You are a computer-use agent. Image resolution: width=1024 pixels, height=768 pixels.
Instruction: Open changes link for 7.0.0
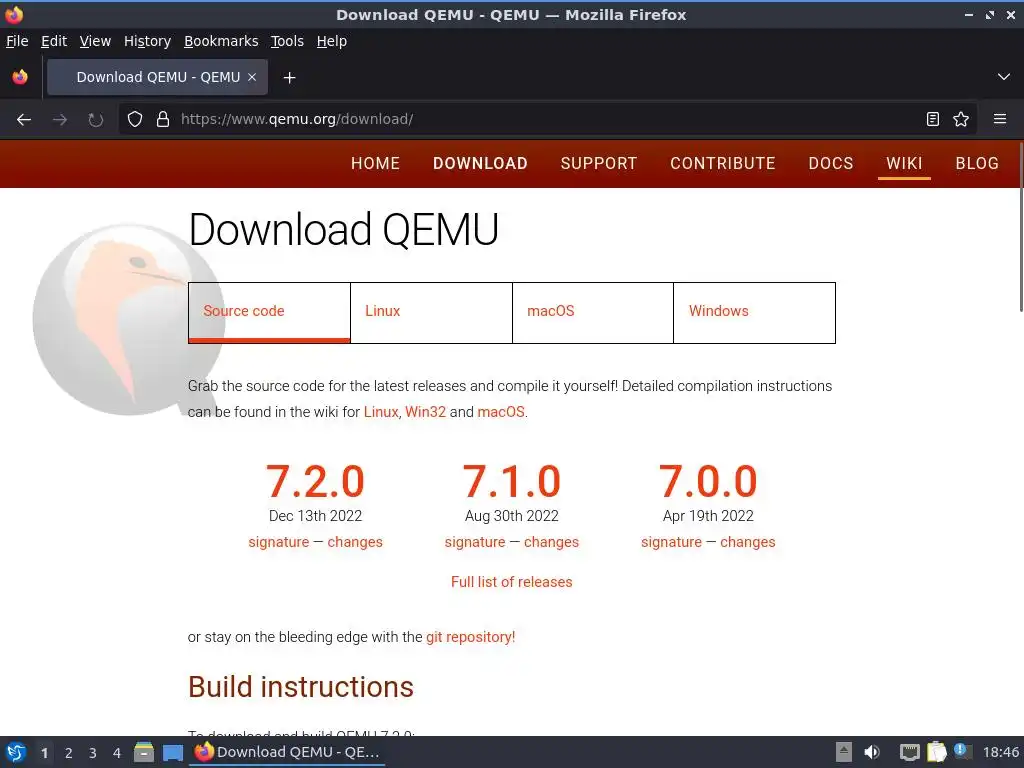click(x=748, y=542)
